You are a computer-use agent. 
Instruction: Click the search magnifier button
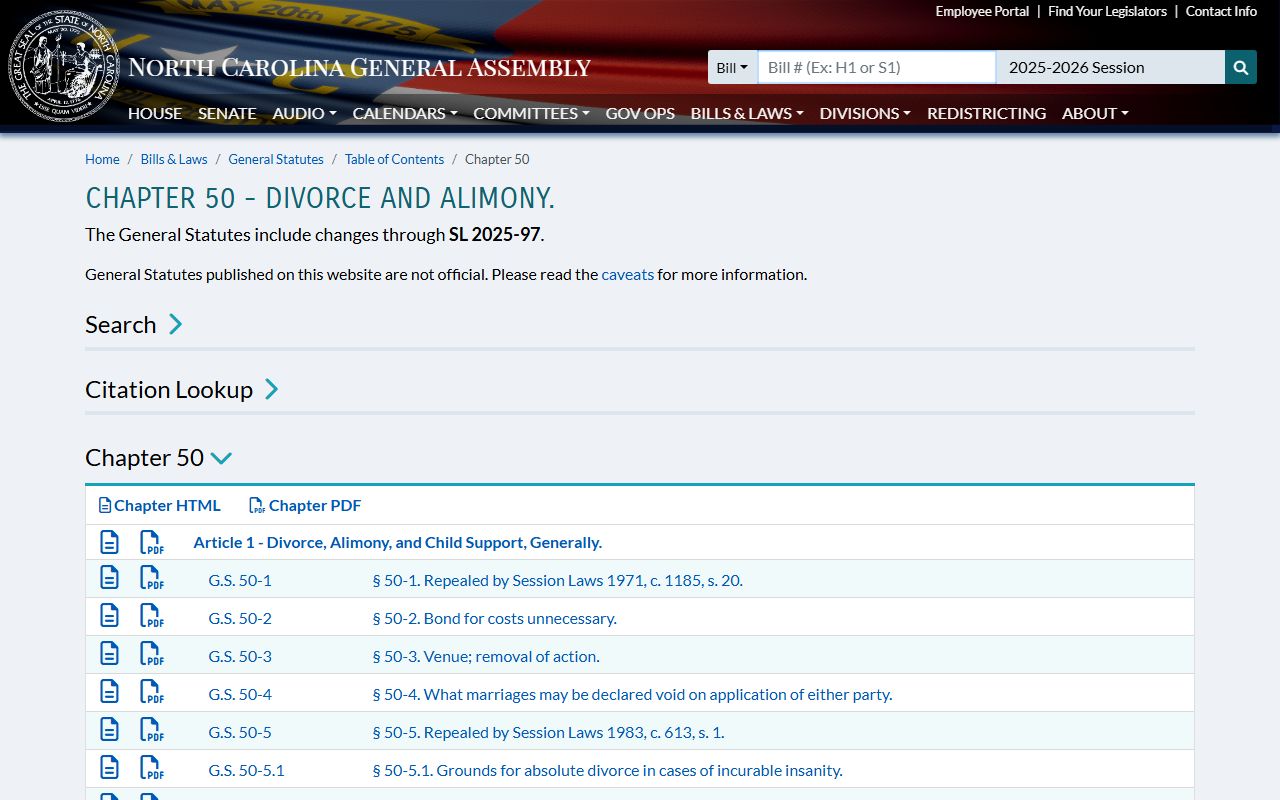click(1241, 67)
